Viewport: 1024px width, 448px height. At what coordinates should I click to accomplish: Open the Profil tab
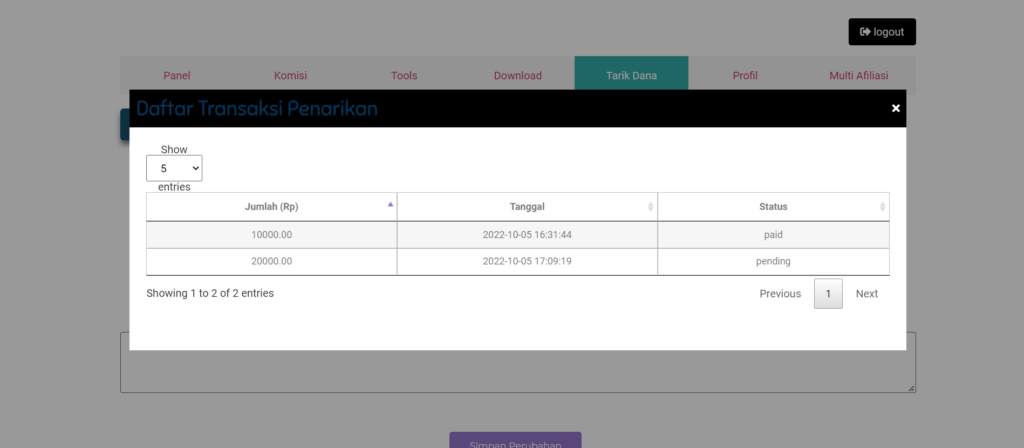click(745, 75)
